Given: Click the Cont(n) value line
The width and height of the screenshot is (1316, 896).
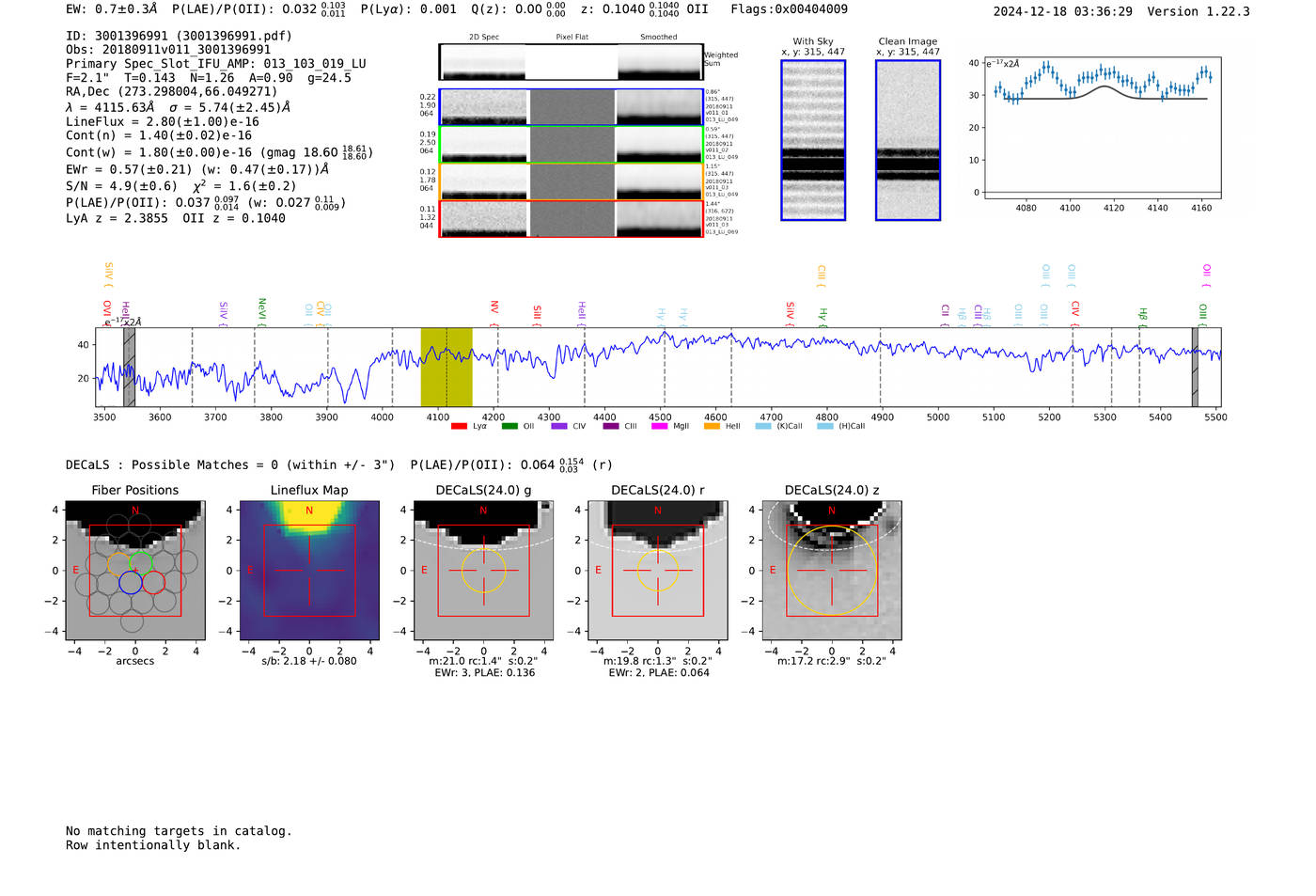Looking at the screenshot, I should [159, 135].
